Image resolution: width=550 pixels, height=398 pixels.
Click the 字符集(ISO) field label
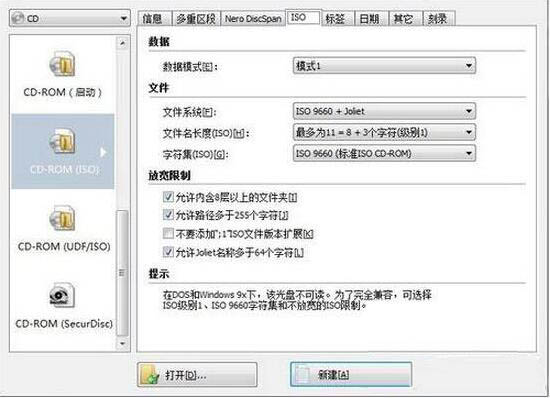[x=195, y=154]
